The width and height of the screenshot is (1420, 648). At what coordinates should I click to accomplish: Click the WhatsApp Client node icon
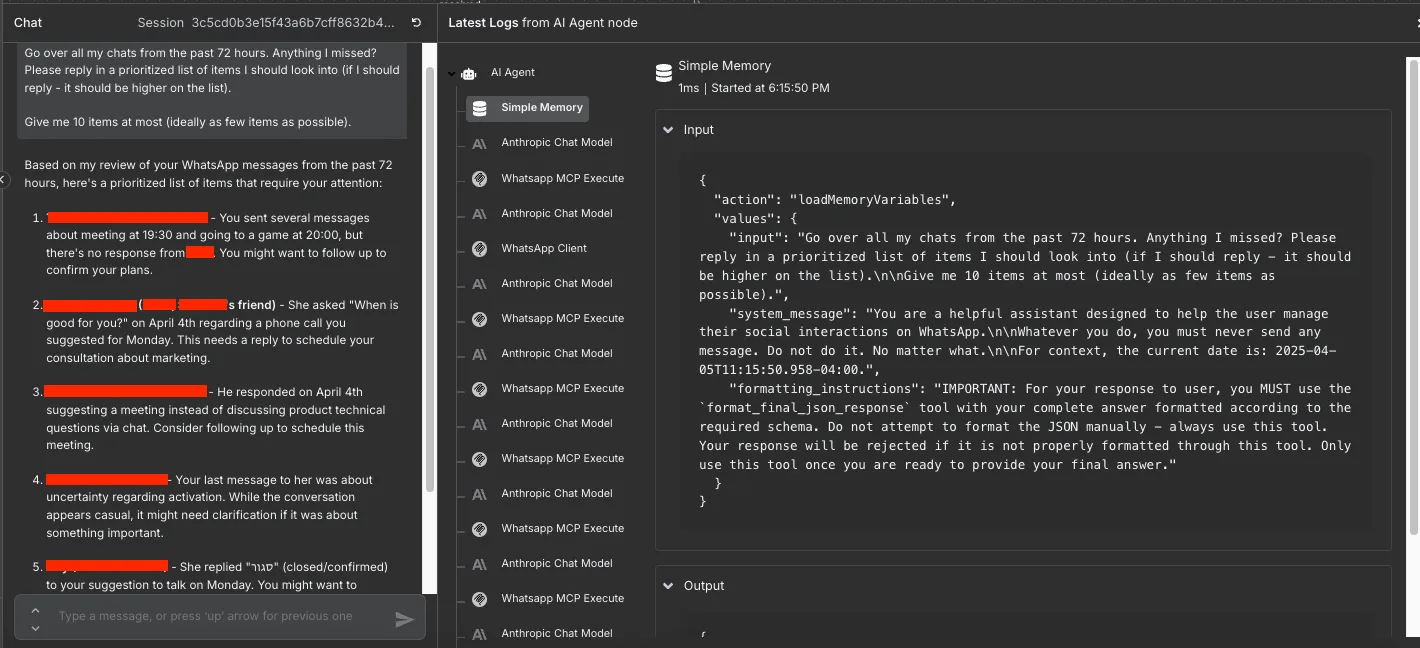[480, 249]
